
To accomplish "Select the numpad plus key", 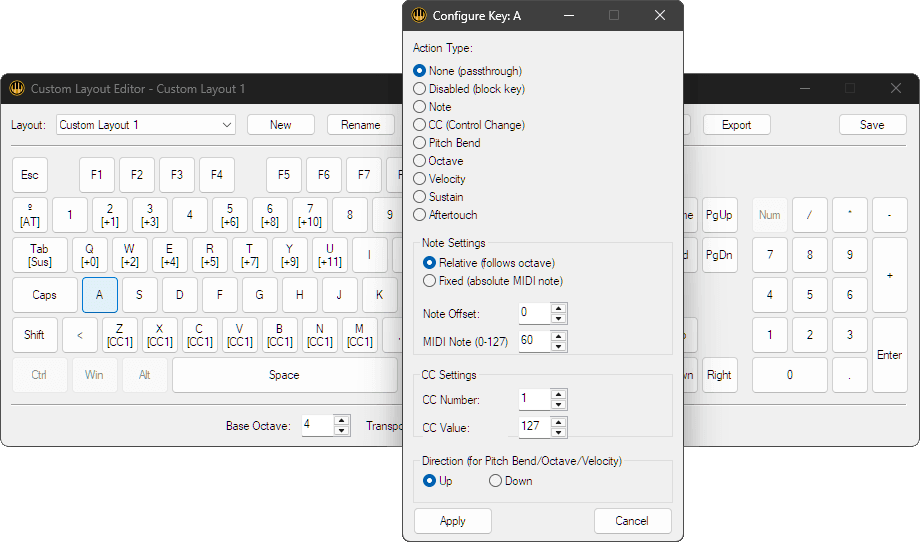I will point(889,275).
